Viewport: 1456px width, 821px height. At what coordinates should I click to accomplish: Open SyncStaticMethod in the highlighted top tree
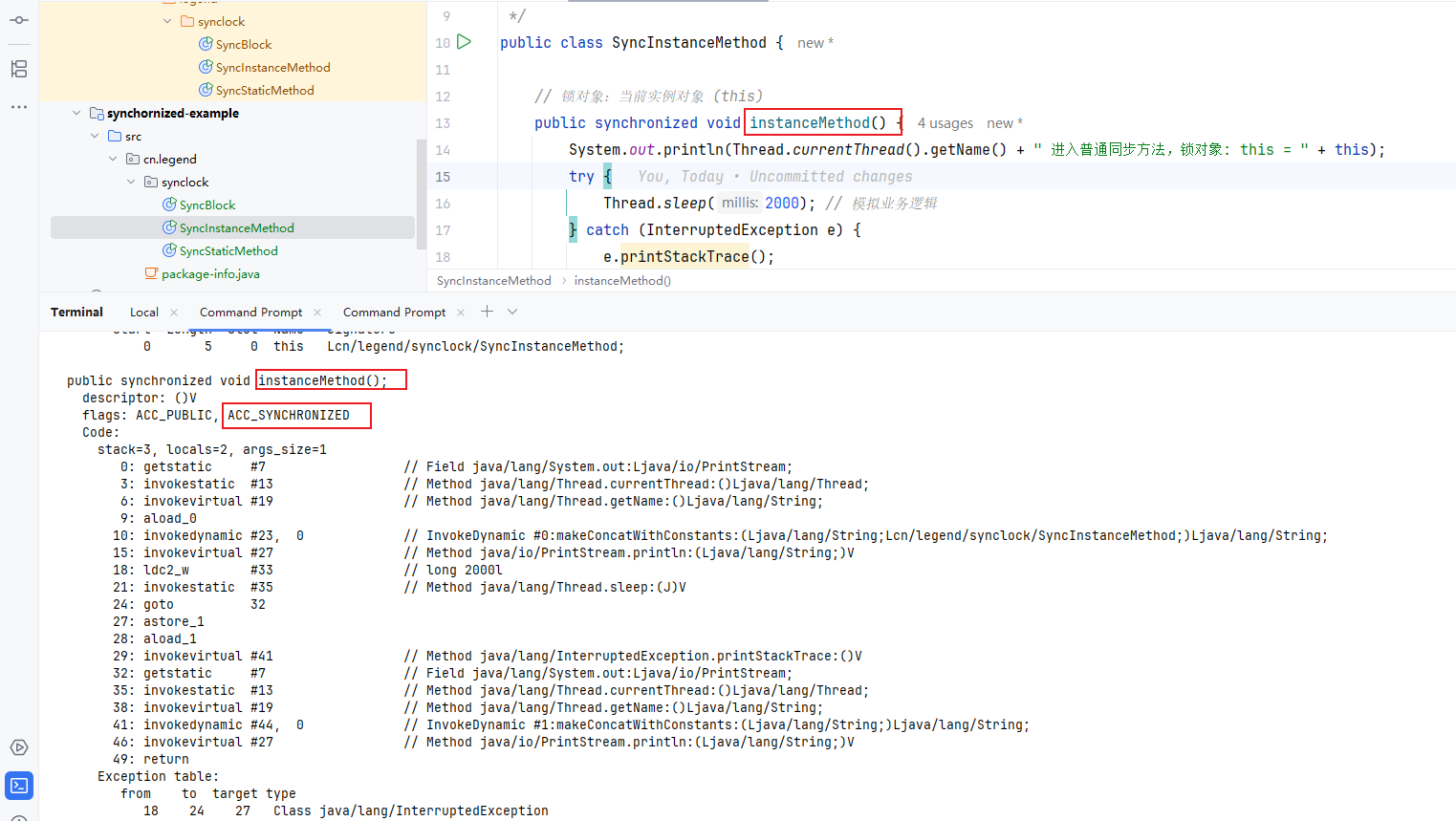pyautogui.click(x=264, y=90)
